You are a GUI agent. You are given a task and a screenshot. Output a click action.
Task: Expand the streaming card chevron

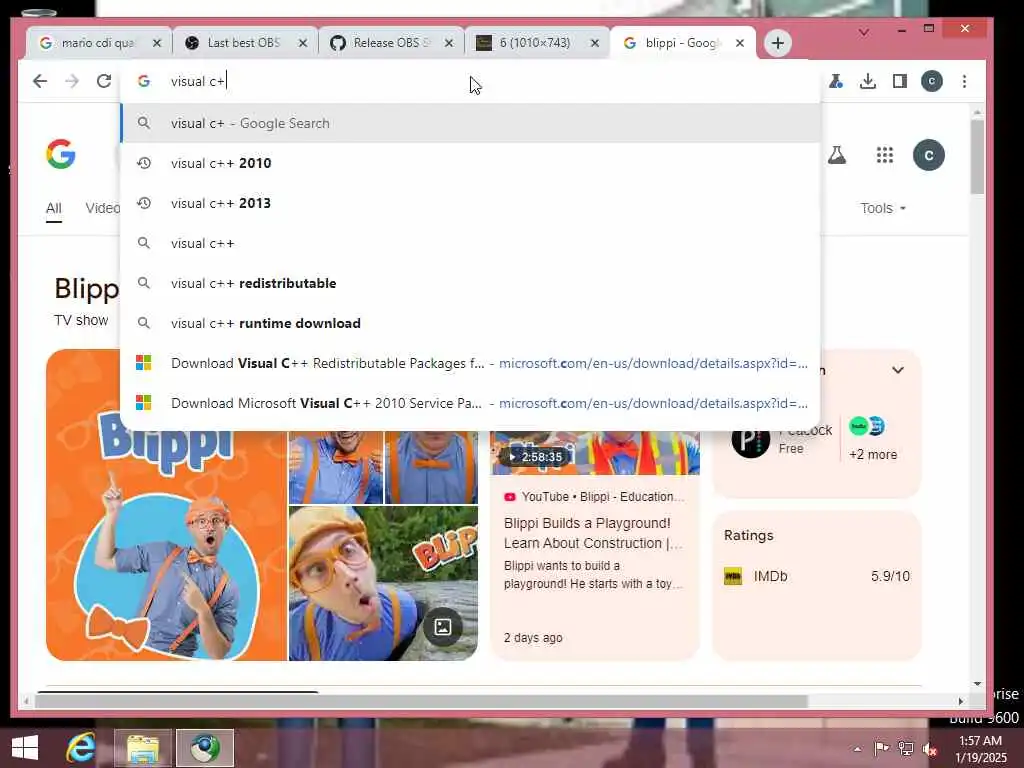coord(898,370)
